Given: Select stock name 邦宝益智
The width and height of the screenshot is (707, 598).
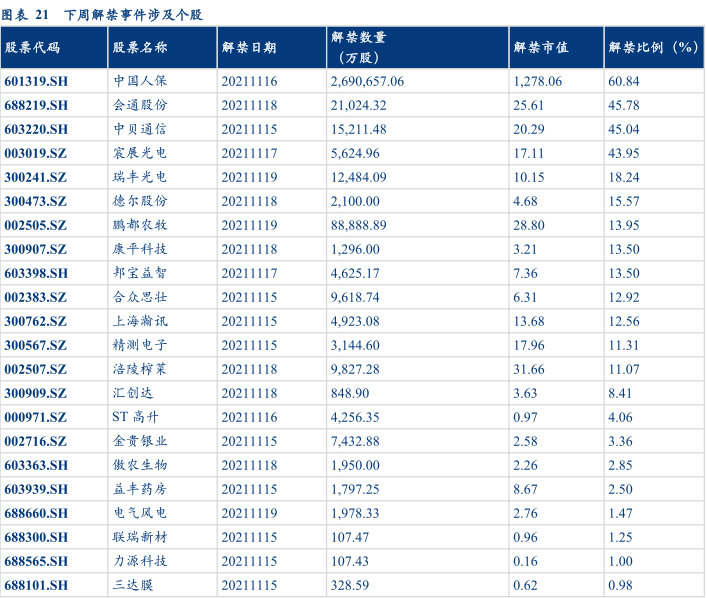Looking at the screenshot, I should 140,273.
